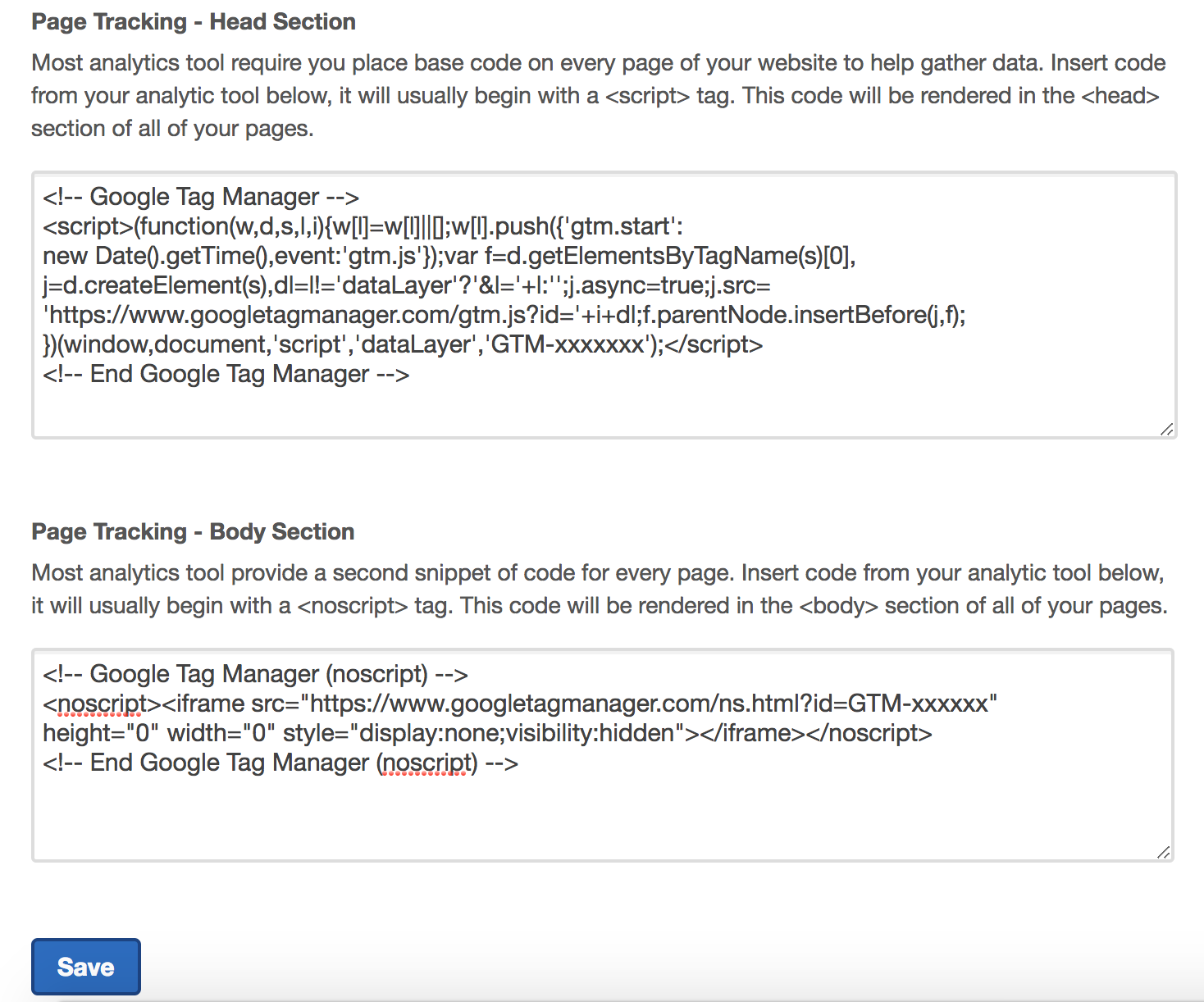Focus the Body Section code textarea
1204x1002 pixels.
[x=603, y=755]
